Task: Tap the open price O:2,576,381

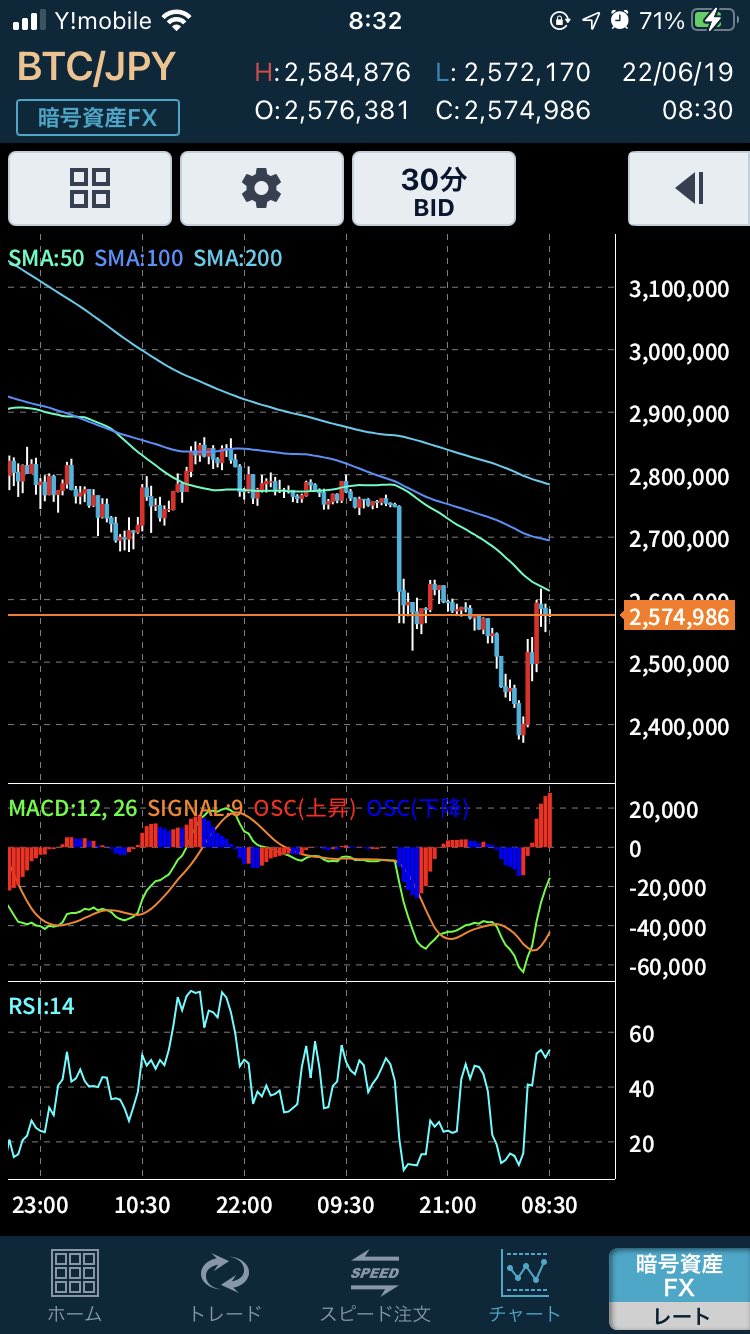Action: tap(332, 110)
